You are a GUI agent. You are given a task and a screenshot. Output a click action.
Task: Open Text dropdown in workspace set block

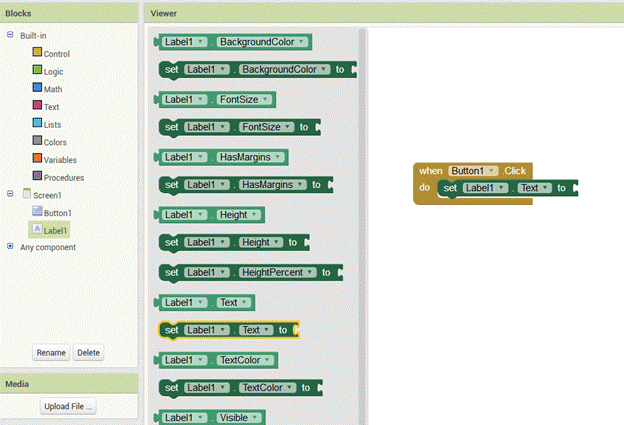tap(545, 188)
